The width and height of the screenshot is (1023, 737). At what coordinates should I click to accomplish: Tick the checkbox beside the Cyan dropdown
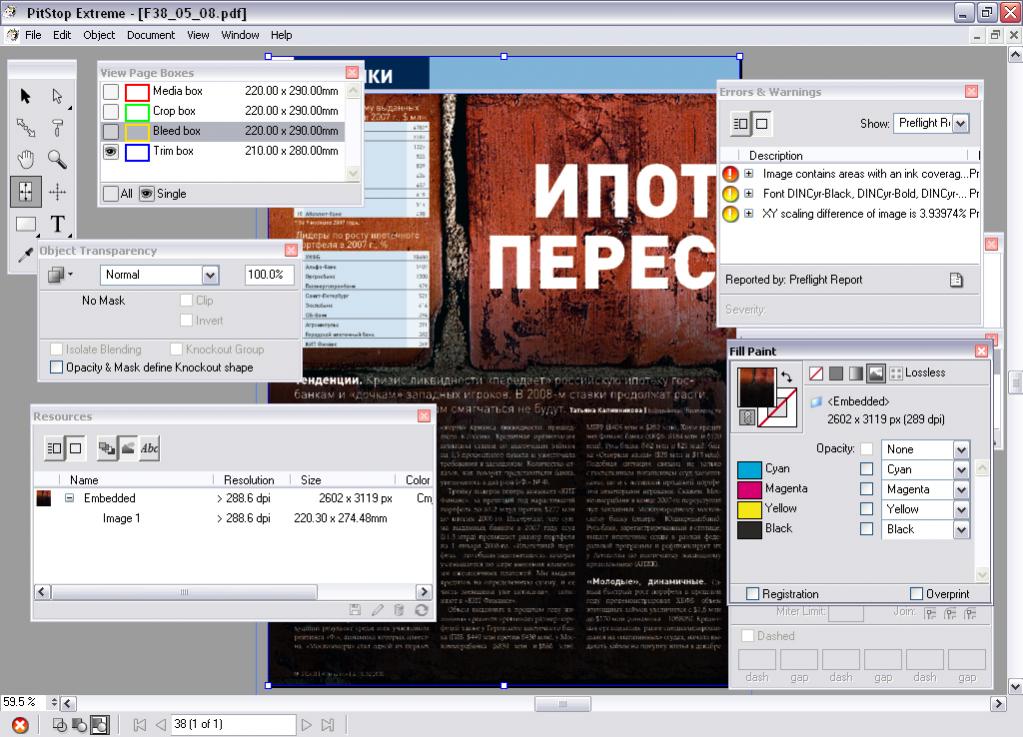866,469
